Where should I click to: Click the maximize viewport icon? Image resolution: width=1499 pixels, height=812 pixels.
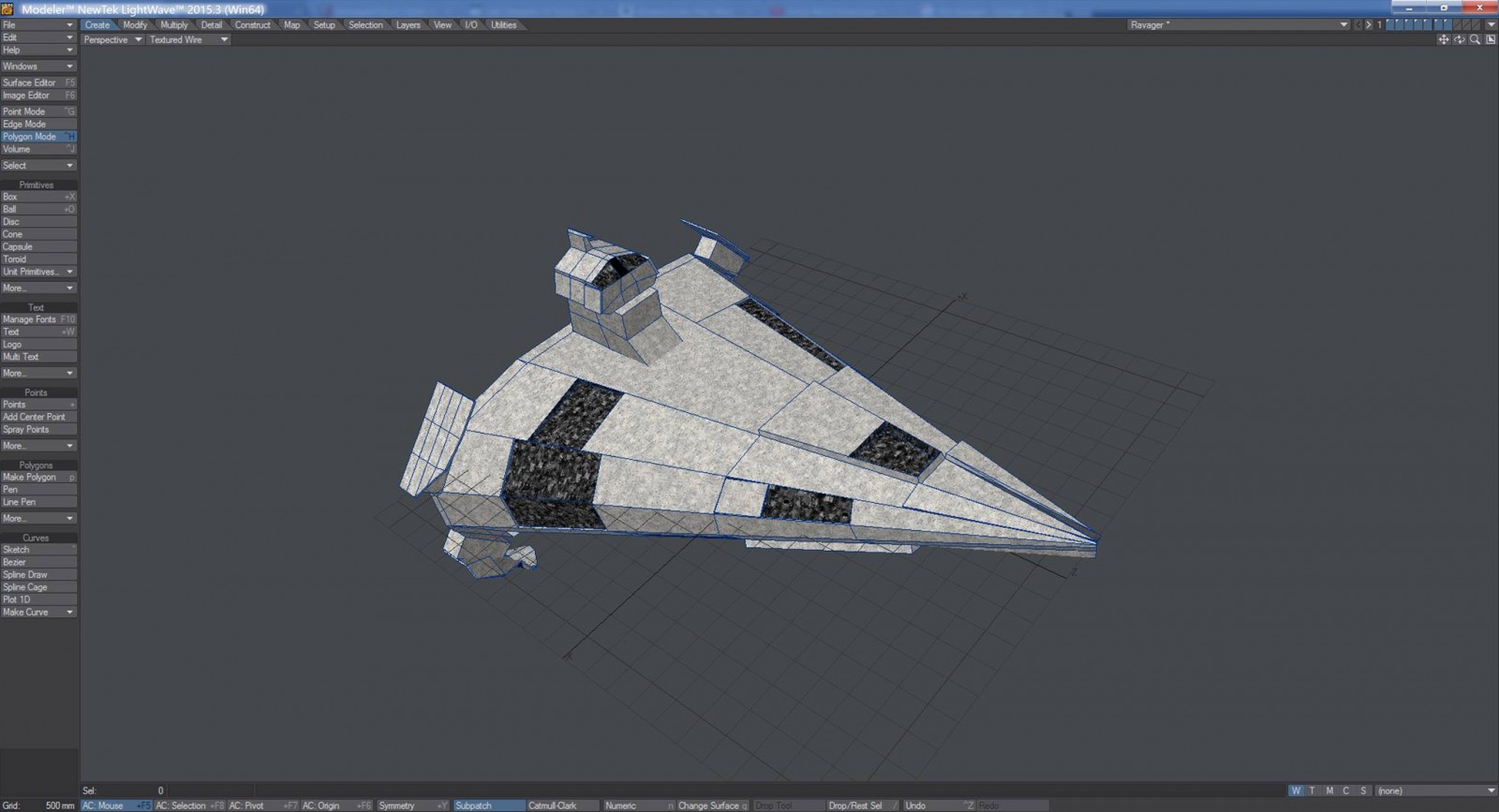pyautogui.click(x=1490, y=39)
